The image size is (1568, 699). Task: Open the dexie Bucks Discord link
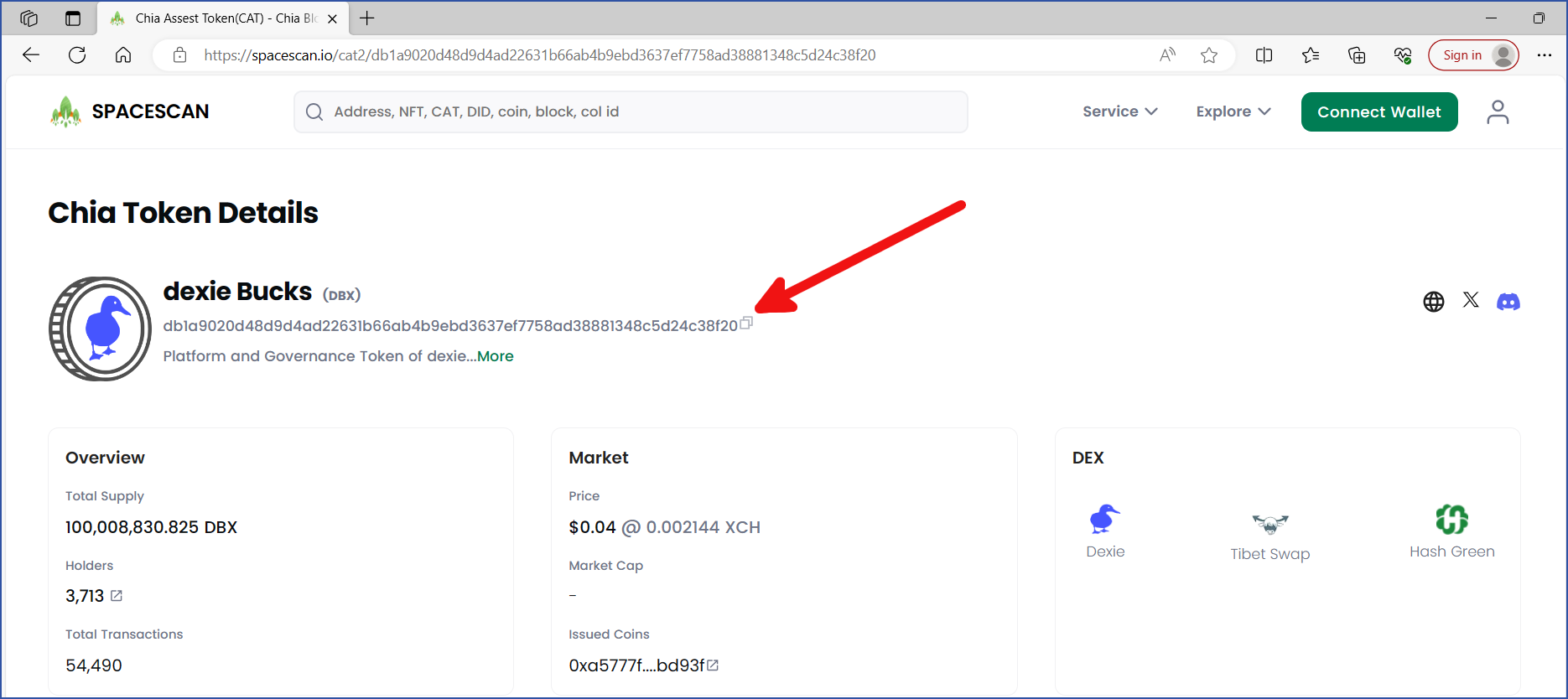point(1508,302)
